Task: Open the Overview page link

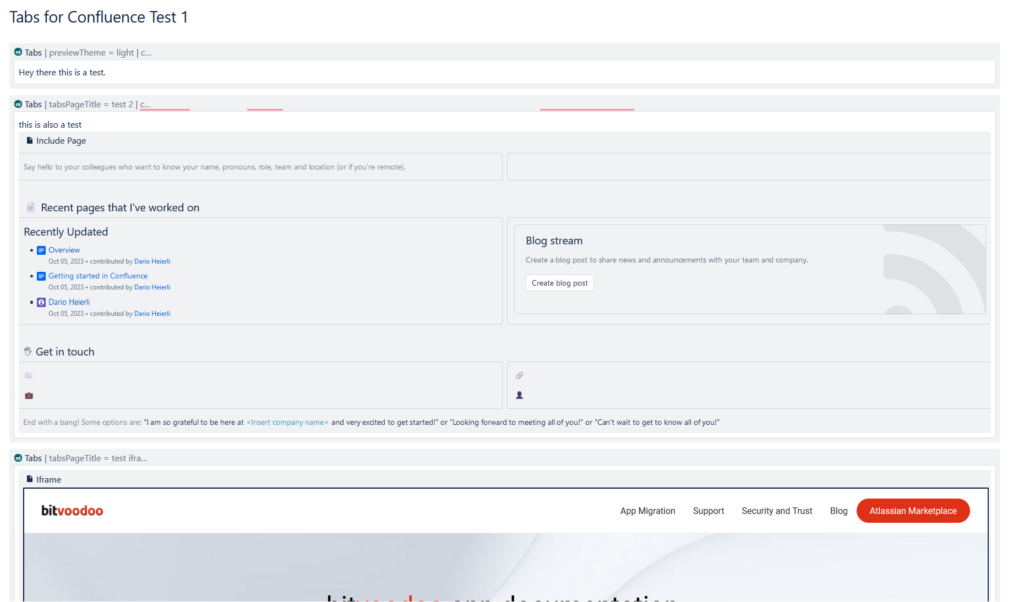Action: [64, 250]
